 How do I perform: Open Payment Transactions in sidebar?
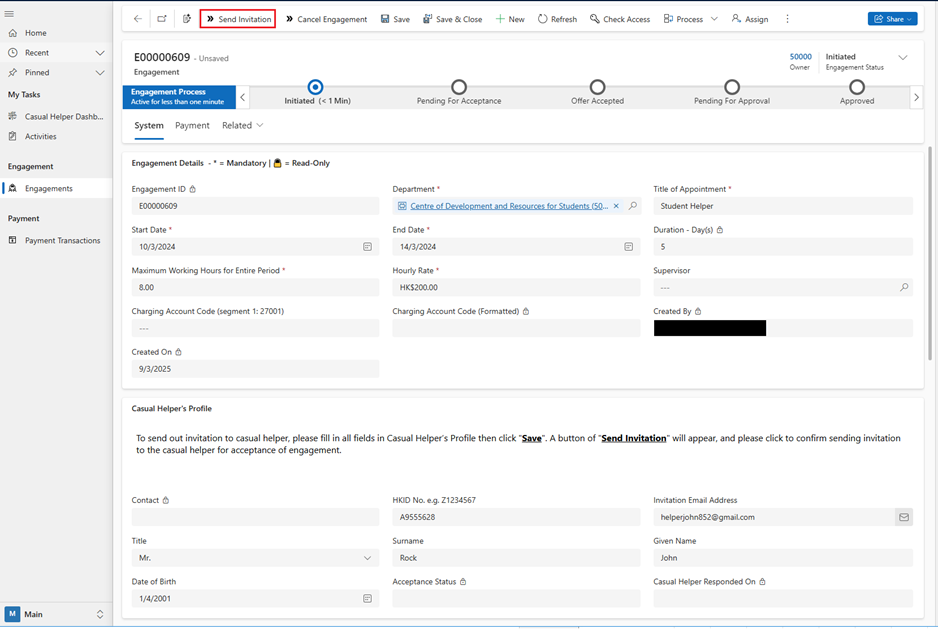tap(62, 241)
